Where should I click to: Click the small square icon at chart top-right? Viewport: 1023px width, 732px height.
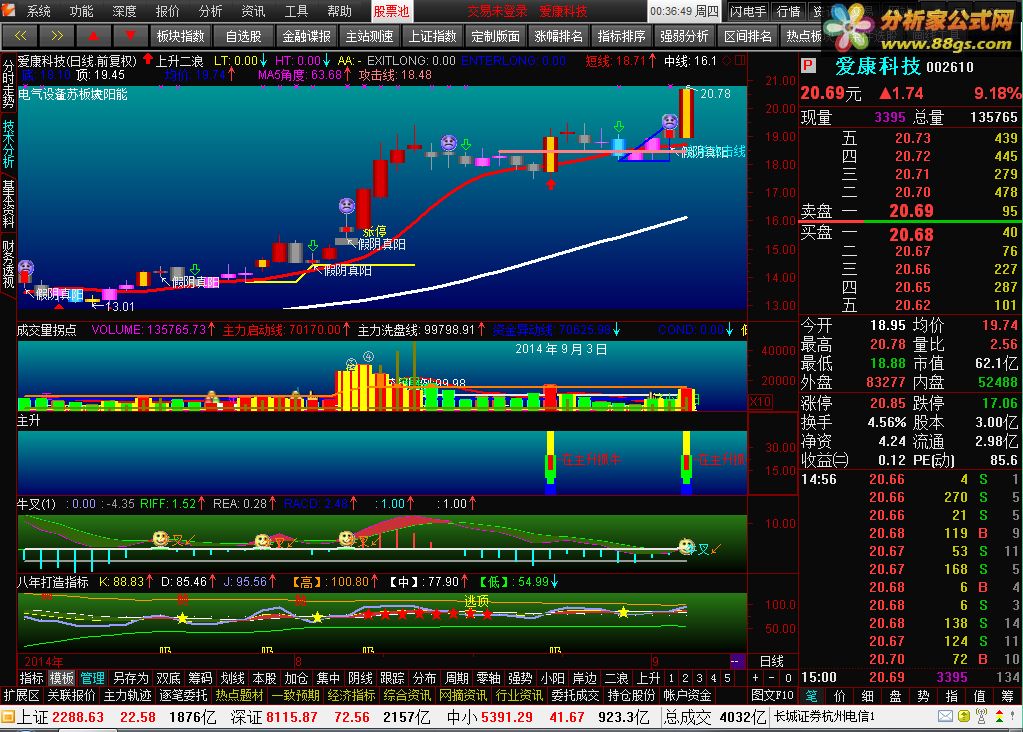(x=740, y=60)
